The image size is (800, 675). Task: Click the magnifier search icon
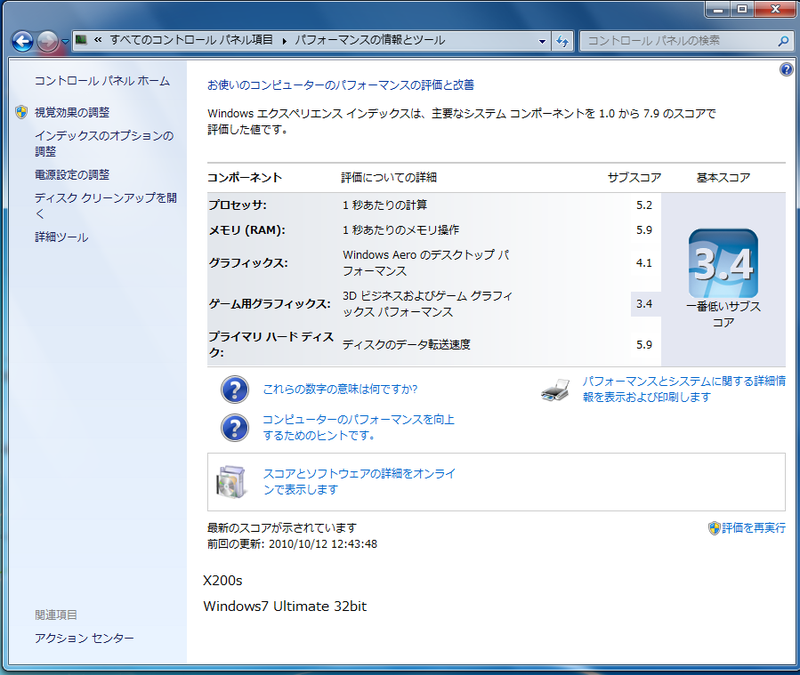[x=784, y=41]
